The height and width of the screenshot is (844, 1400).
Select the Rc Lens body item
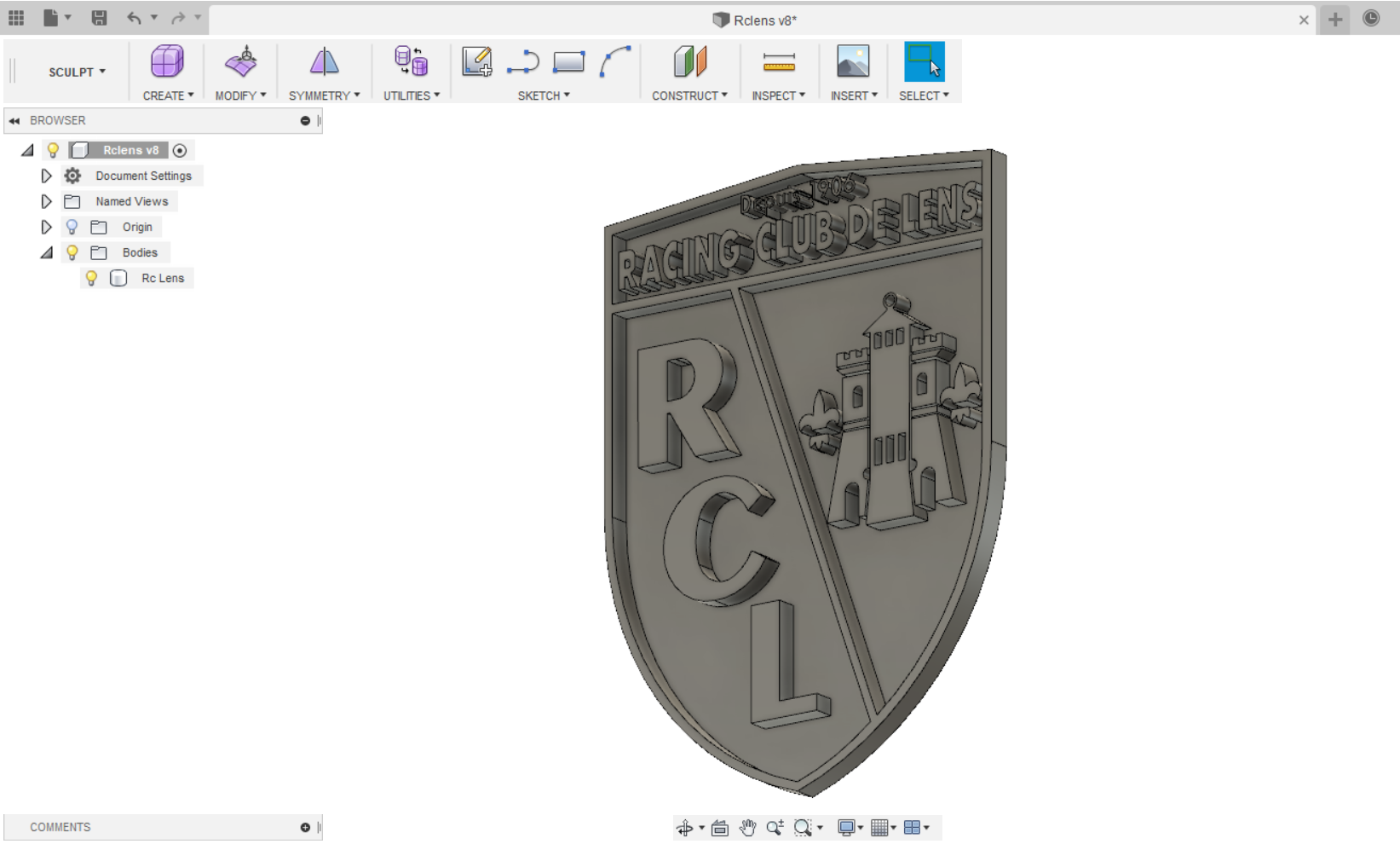[x=162, y=278]
